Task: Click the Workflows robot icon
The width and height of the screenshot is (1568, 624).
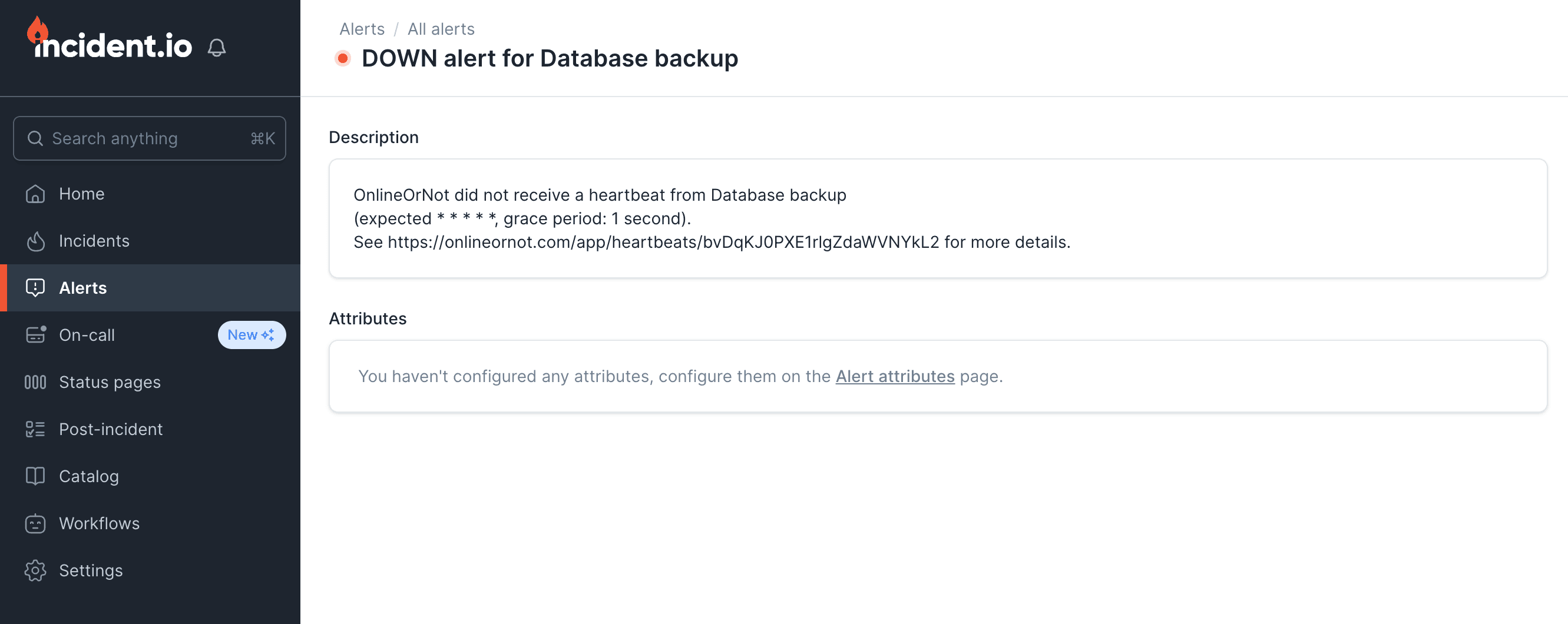Action: tap(36, 523)
